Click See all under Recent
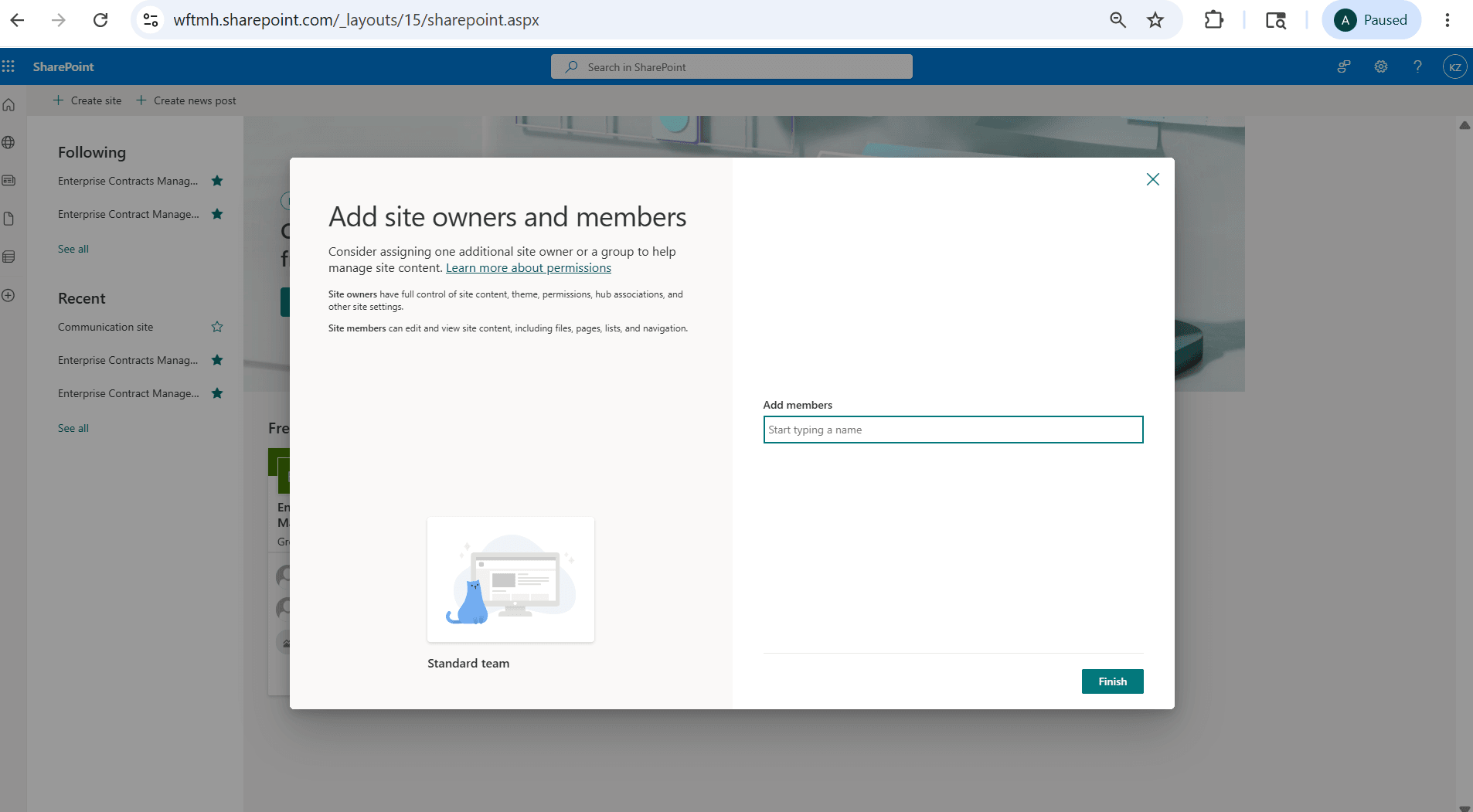 (x=73, y=428)
